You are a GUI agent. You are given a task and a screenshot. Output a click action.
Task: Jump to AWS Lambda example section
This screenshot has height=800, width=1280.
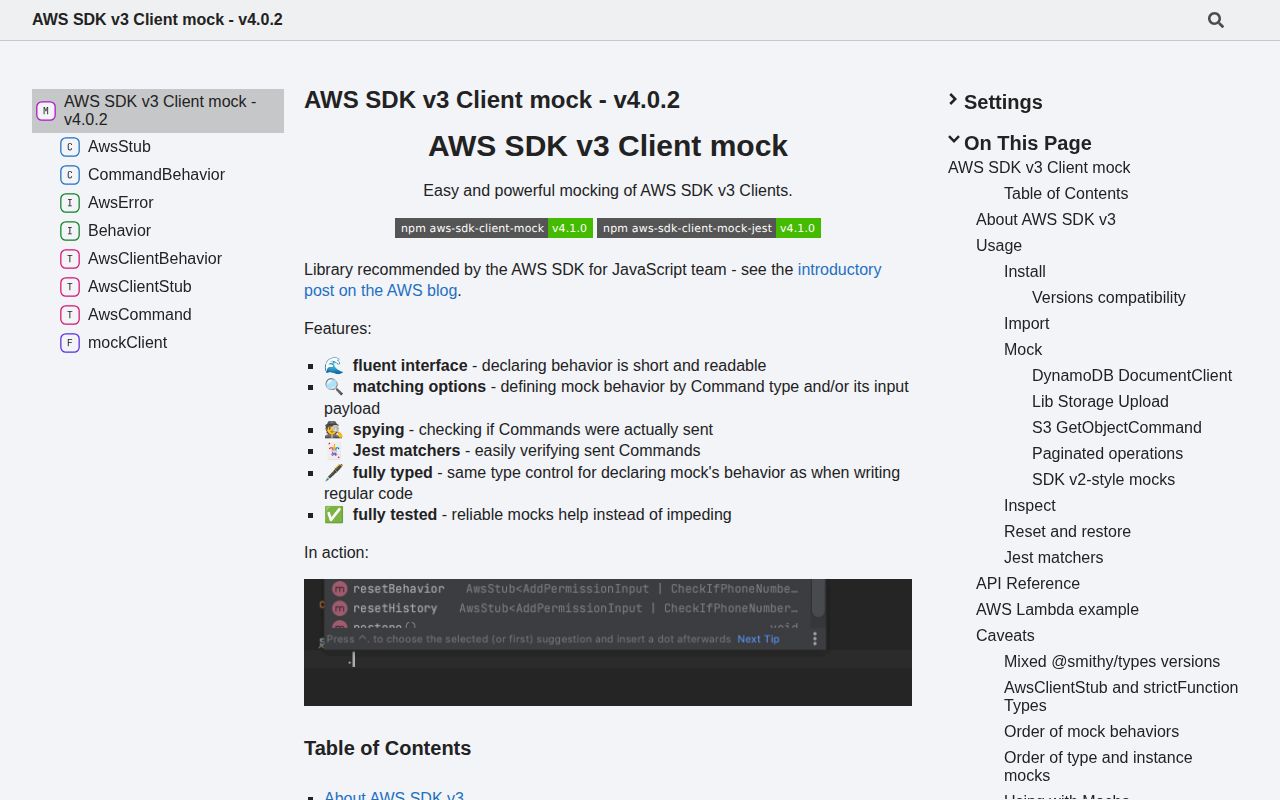point(1057,609)
